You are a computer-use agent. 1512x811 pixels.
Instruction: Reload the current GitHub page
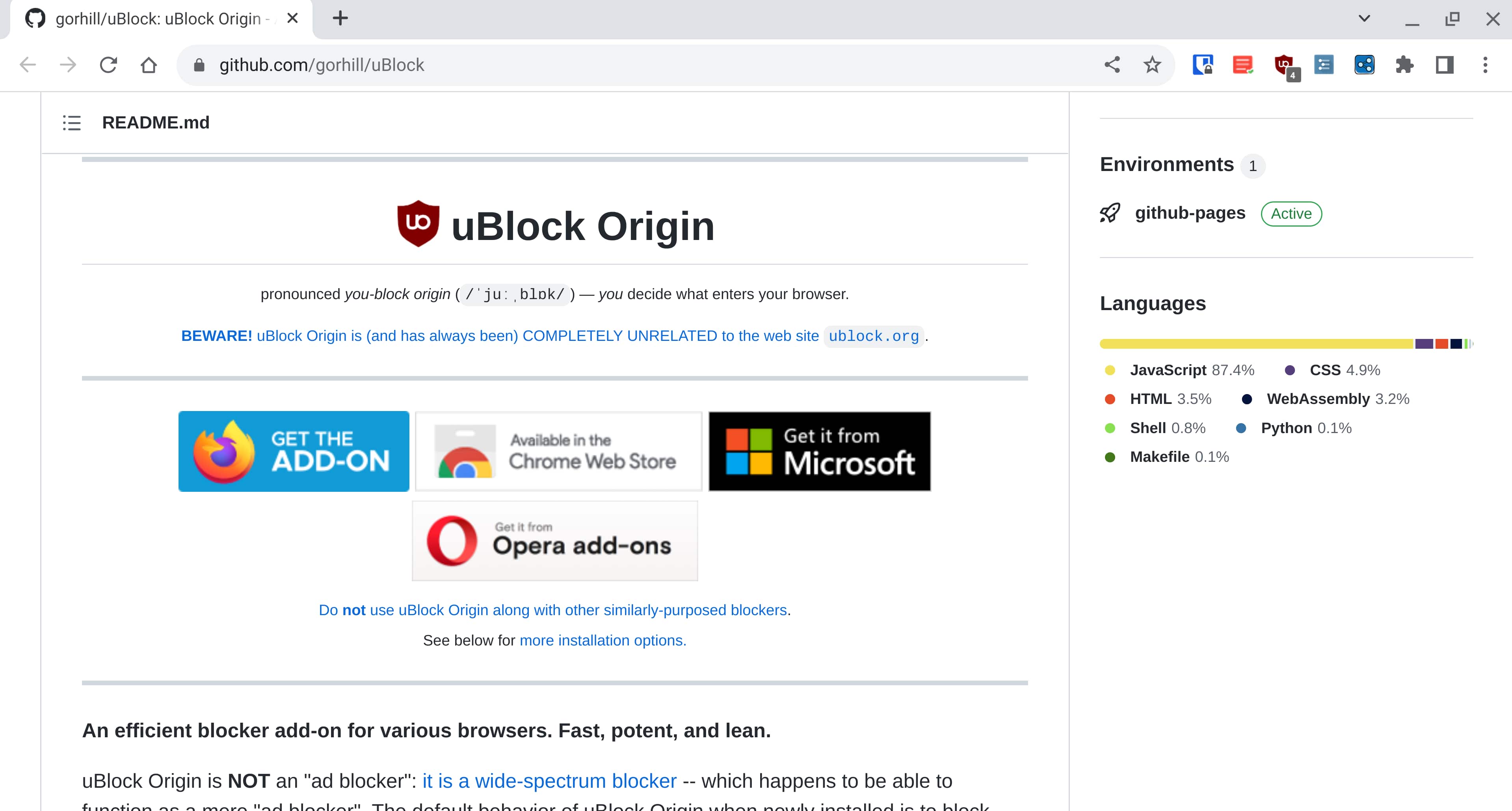[x=109, y=65]
